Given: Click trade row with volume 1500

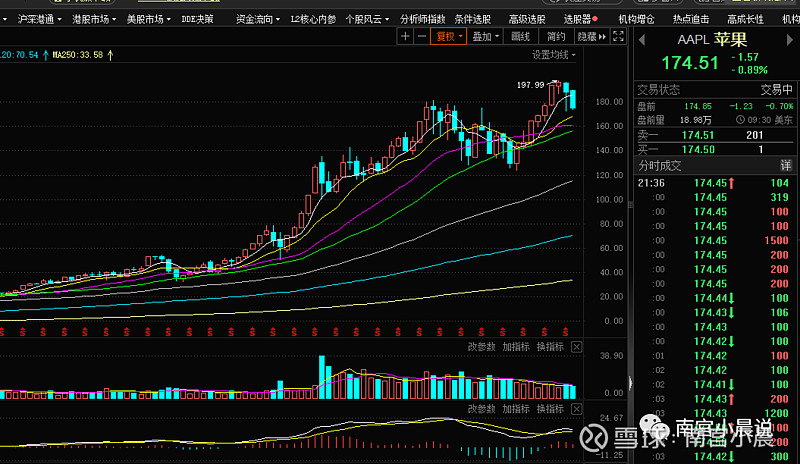Looking at the screenshot, I should coord(714,240).
